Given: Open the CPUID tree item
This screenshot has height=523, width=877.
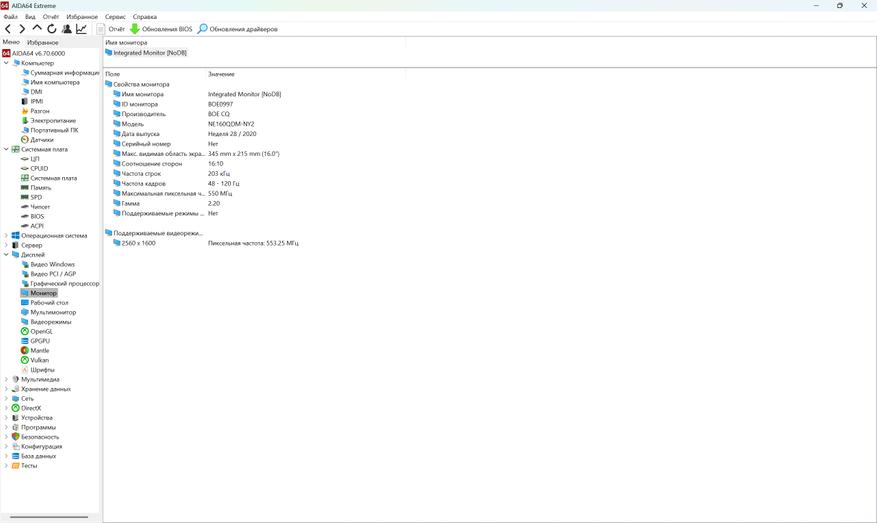Looking at the screenshot, I should coord(35,168).
